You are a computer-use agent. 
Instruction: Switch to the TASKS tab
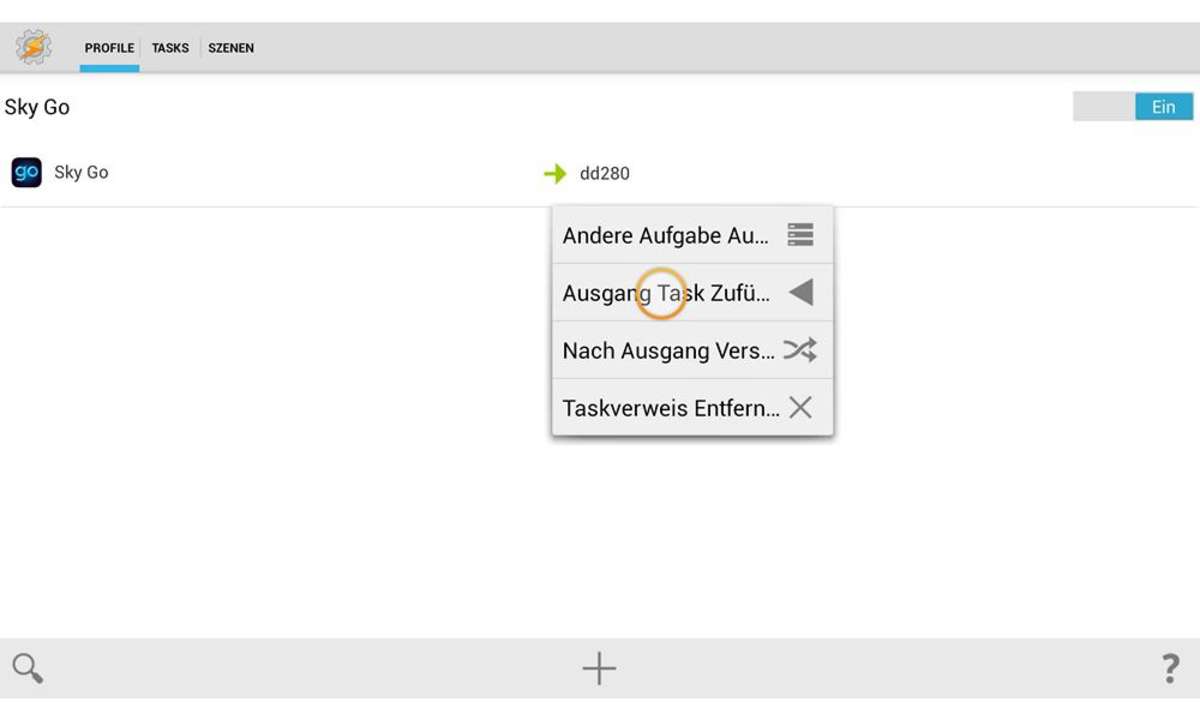coord(170,48)
